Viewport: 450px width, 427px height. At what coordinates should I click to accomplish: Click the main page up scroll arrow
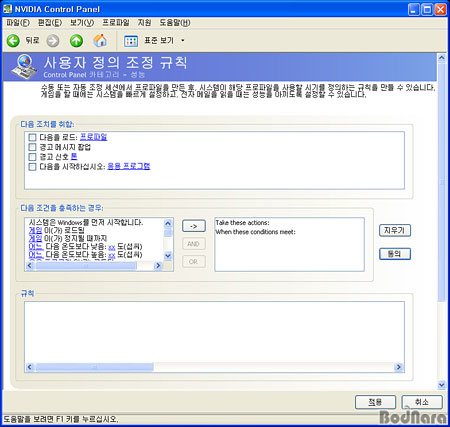pos(442,58)
